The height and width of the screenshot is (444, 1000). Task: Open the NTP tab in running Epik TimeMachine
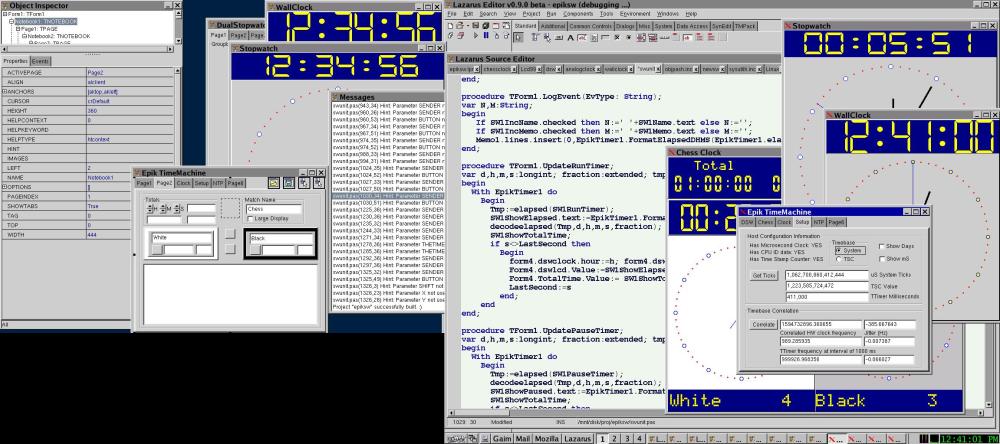819,222
